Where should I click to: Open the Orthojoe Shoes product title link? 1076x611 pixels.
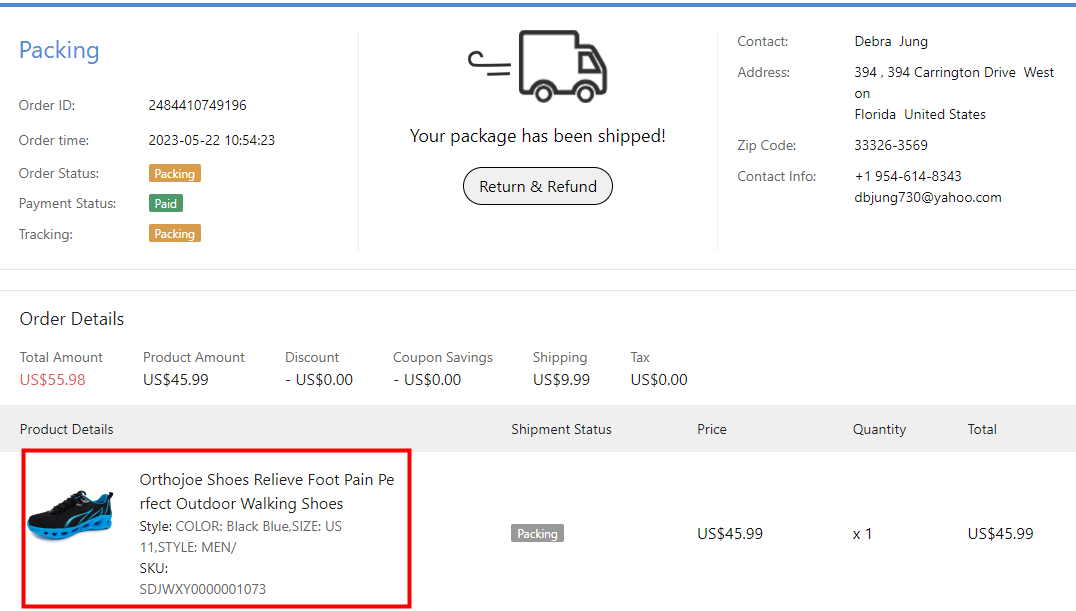[x=266, y=491]
